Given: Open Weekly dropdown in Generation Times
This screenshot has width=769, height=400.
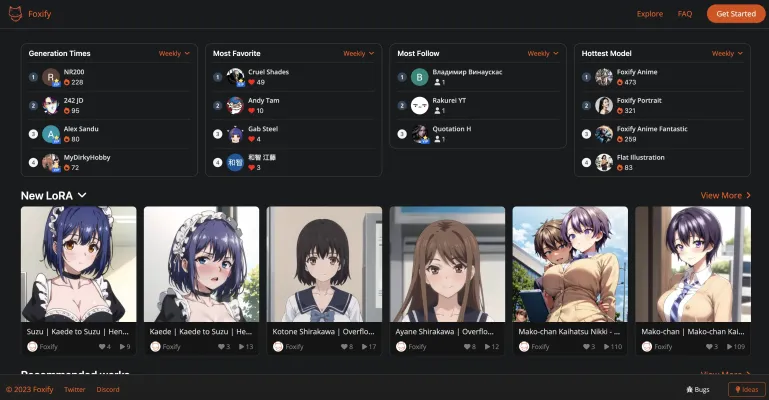Looking at the screenshot, I should 175,53.
